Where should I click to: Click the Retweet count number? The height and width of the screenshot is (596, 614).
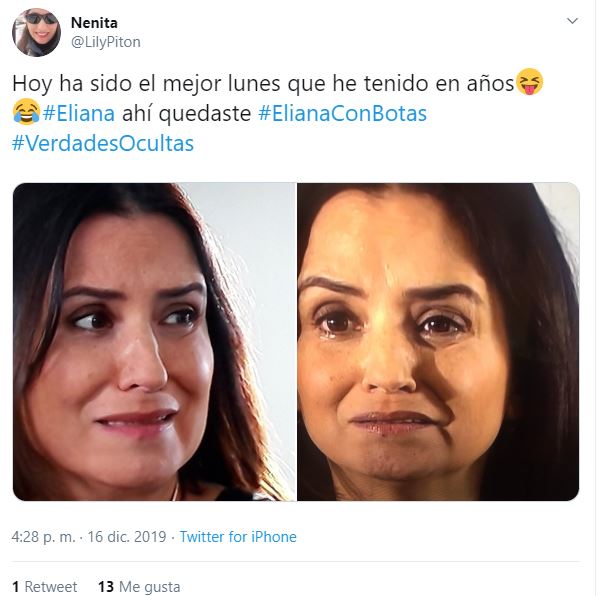point(16,587)
